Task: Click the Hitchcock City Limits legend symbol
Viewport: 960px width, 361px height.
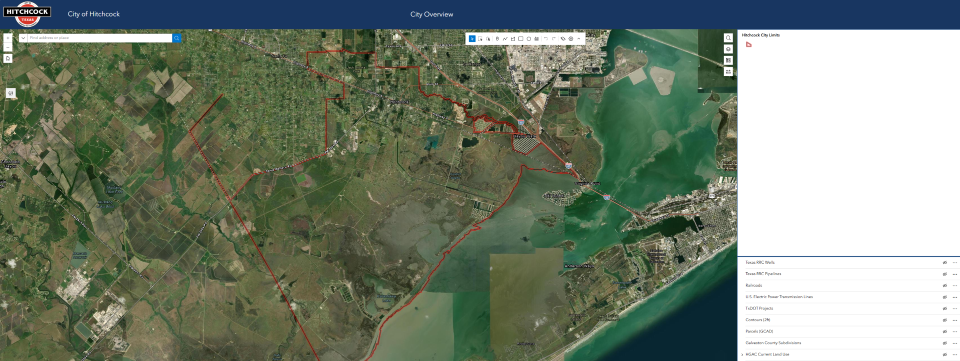Action: pyautogui.click(x=749, y=45)
